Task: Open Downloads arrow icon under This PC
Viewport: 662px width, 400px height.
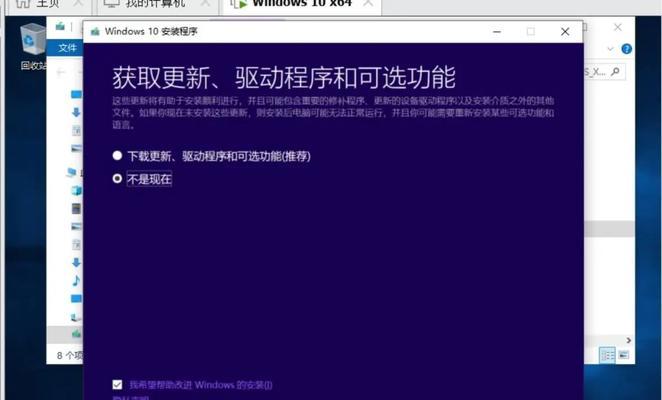Action: tap(76, 262)
